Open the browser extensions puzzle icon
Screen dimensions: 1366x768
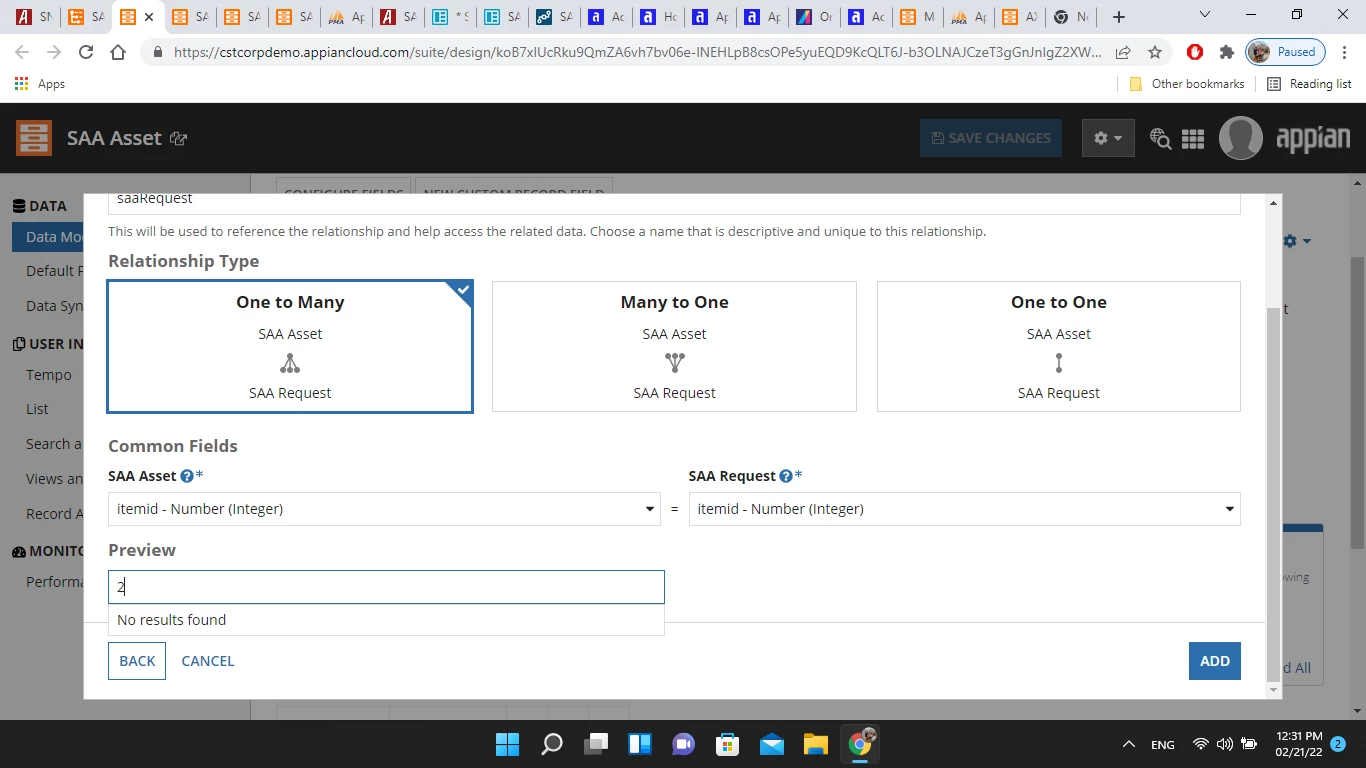click(1227, 52)
